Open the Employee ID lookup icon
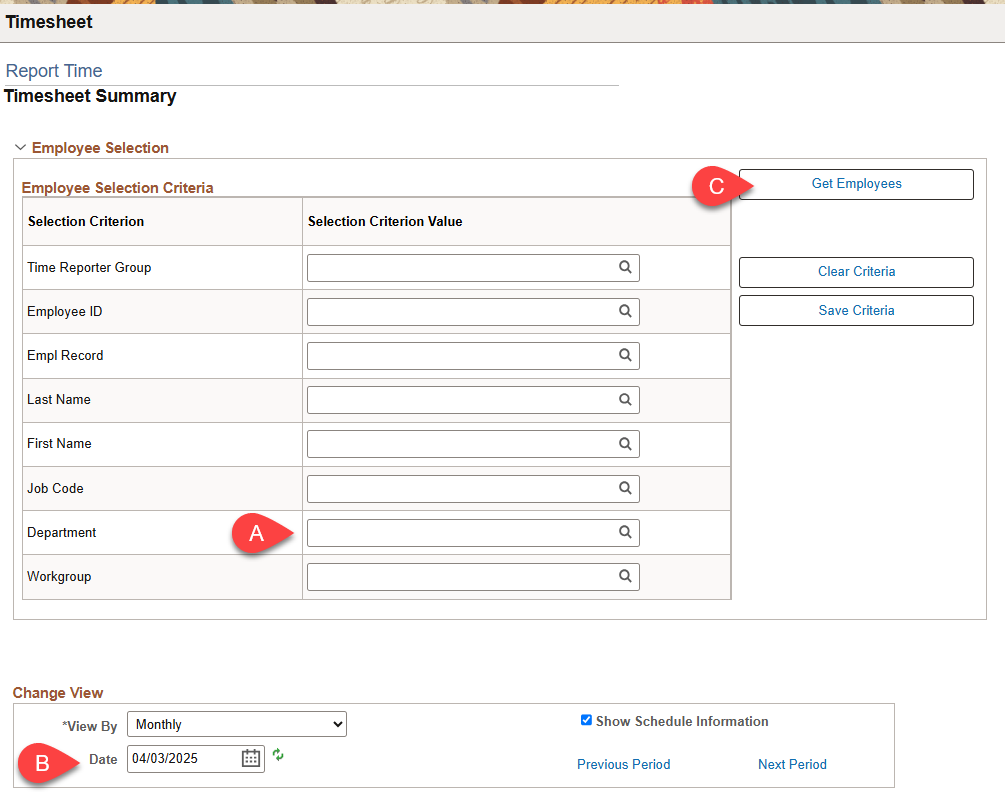This screenshot has width=1005, height=799. tap(625, 311)
